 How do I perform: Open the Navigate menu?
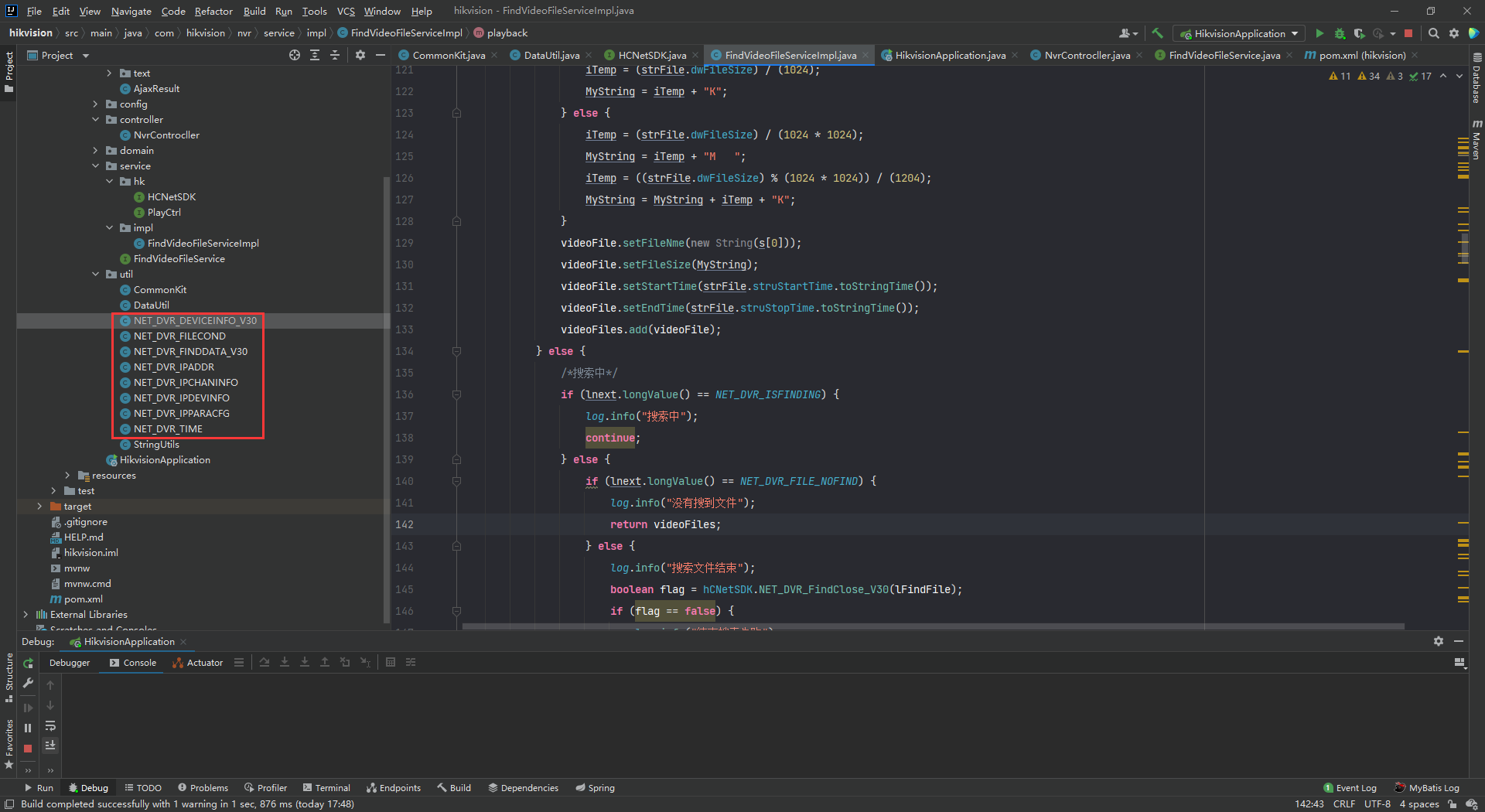(131, 11)
